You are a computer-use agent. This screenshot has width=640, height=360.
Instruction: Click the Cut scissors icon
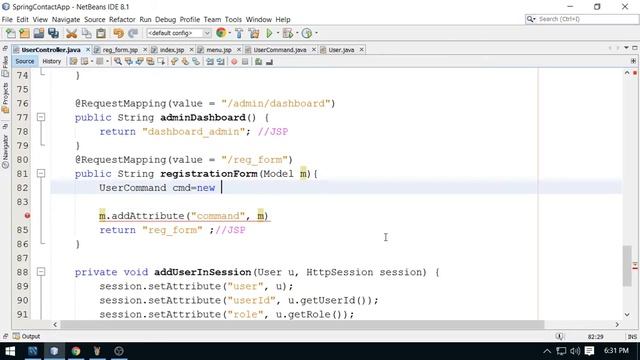pyautogui.click(x=71, y=33)
